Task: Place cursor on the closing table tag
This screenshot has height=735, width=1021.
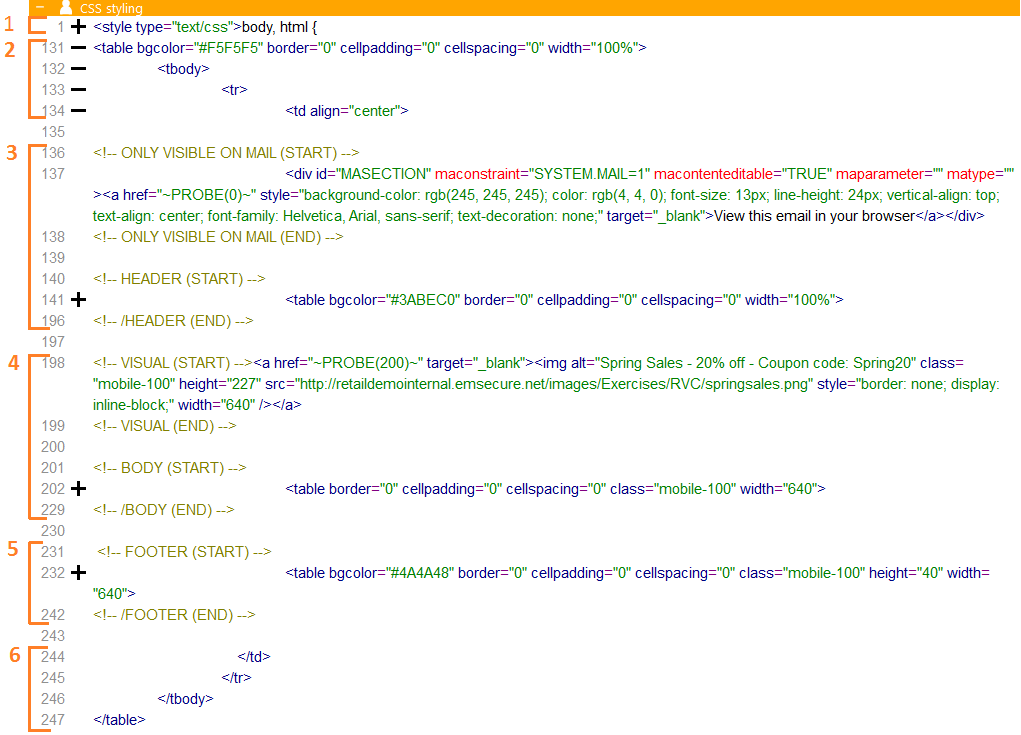Action: pos(119,720)
